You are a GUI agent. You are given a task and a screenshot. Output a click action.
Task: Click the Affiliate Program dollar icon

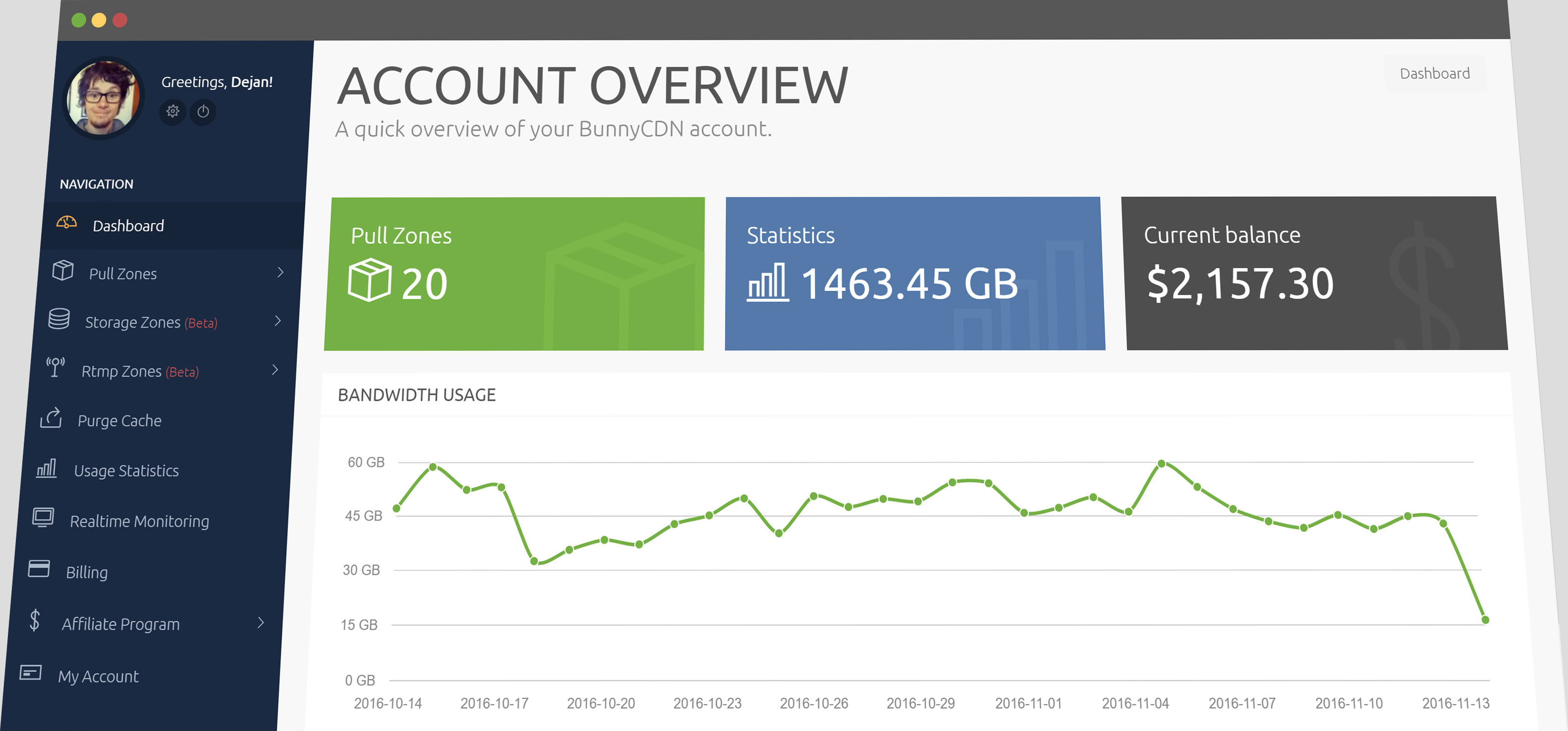35,620
